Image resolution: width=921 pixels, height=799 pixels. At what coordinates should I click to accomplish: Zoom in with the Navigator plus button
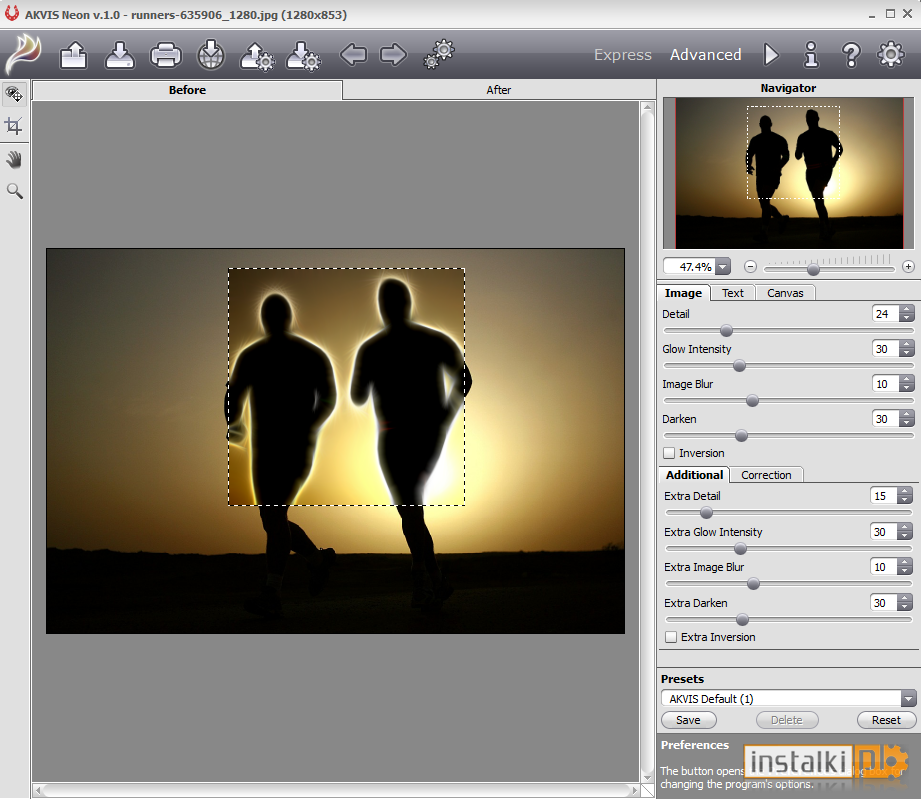click(908, 267)
